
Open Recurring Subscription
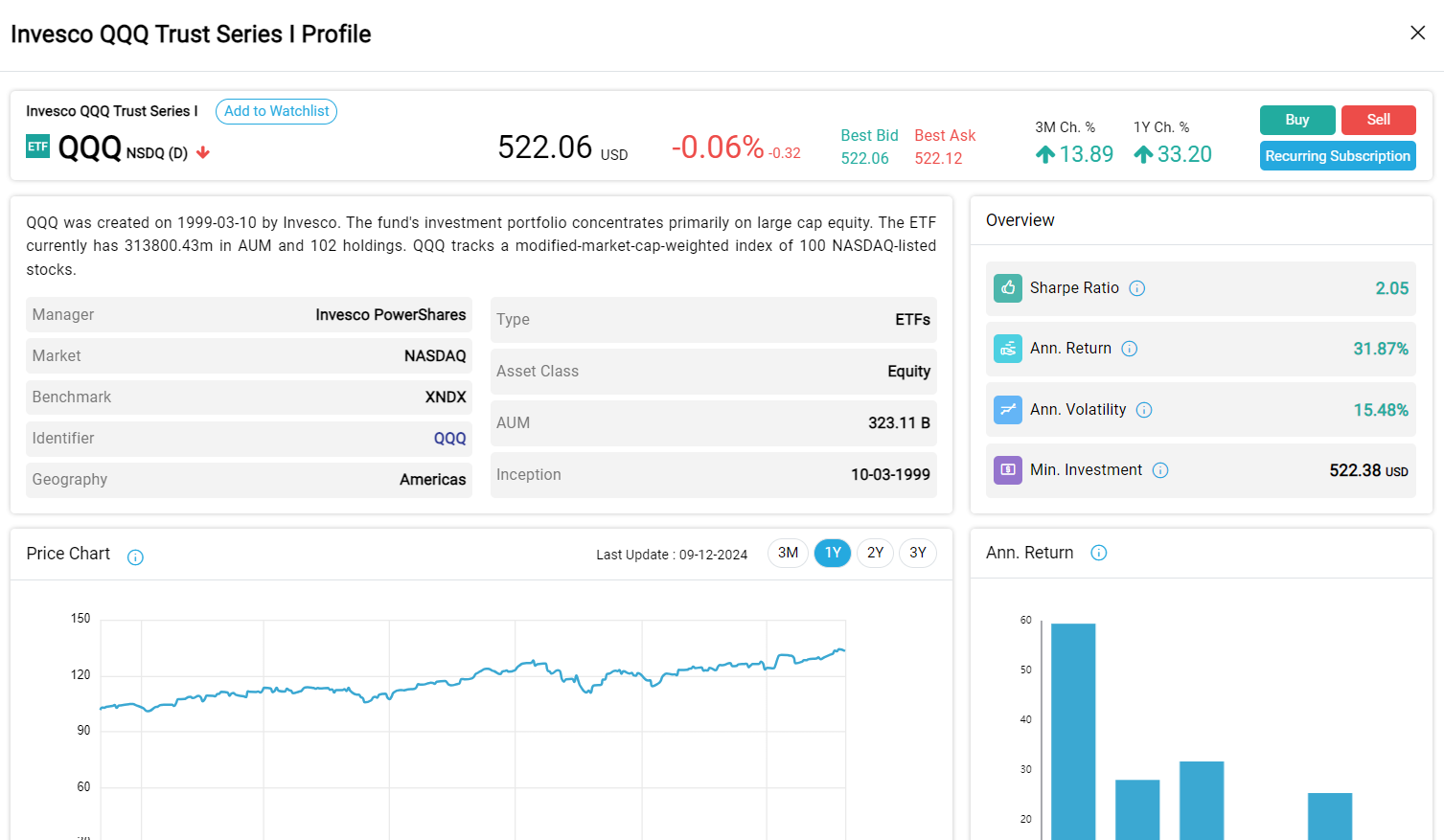tap(1338, 156)
